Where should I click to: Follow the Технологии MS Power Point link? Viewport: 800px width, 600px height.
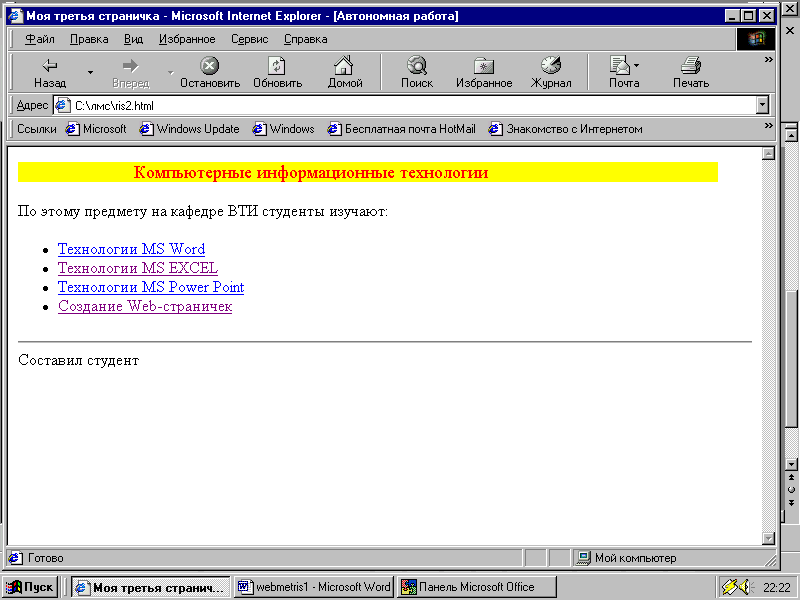coord(151,287)
